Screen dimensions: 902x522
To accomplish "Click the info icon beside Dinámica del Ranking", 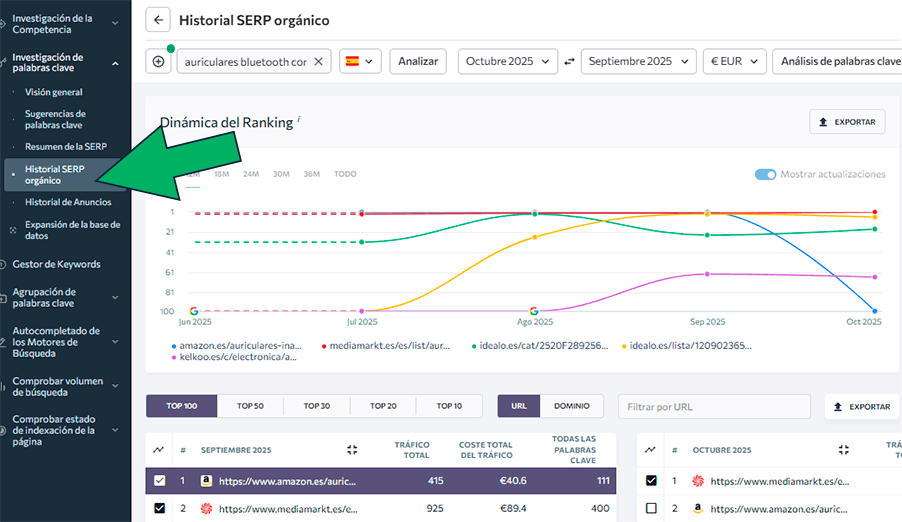I will pyautogui.click(x=299, y=120).
